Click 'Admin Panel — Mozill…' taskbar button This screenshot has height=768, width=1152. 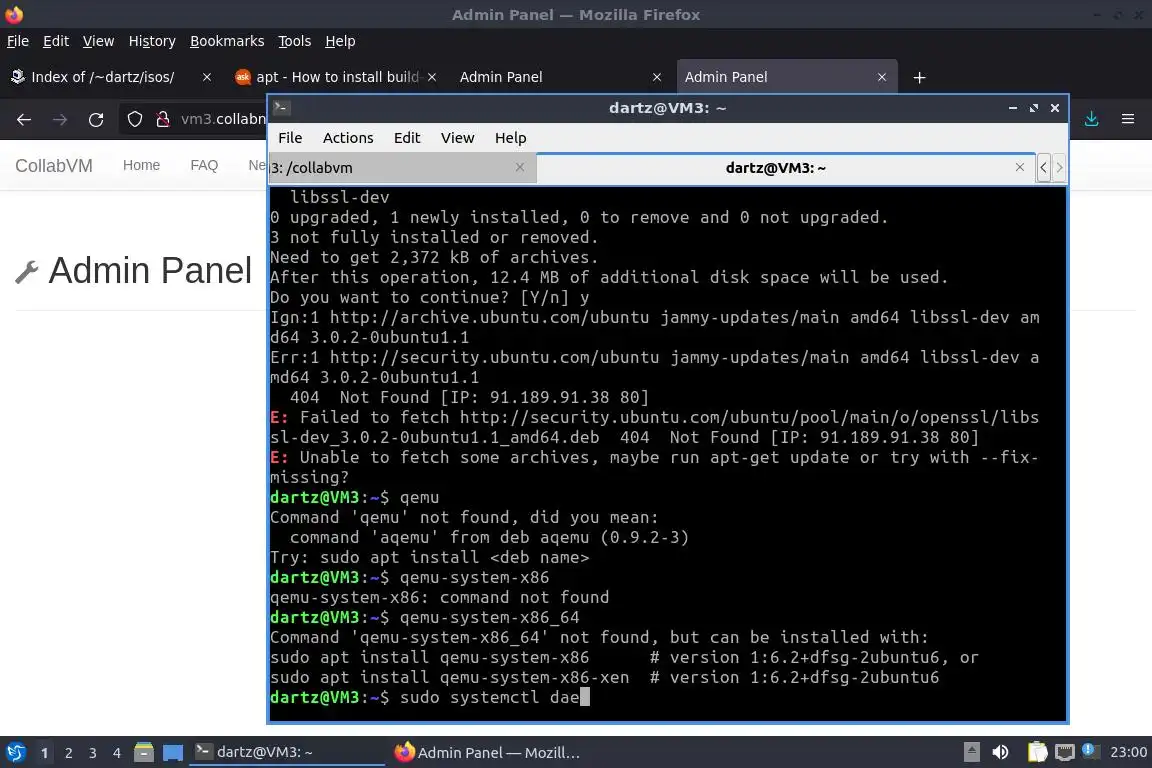coord(486,752)
